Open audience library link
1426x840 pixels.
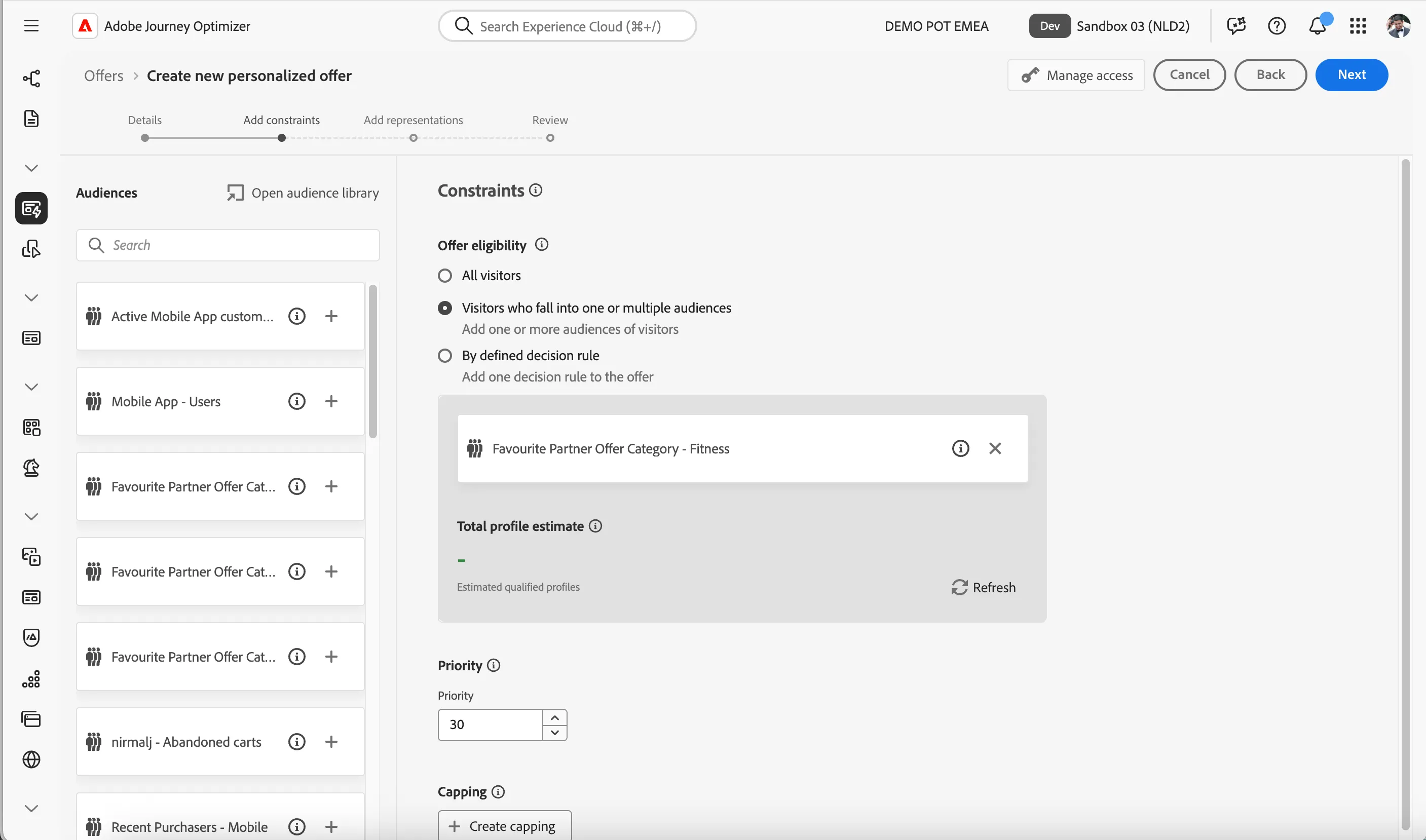click(303, 193)
